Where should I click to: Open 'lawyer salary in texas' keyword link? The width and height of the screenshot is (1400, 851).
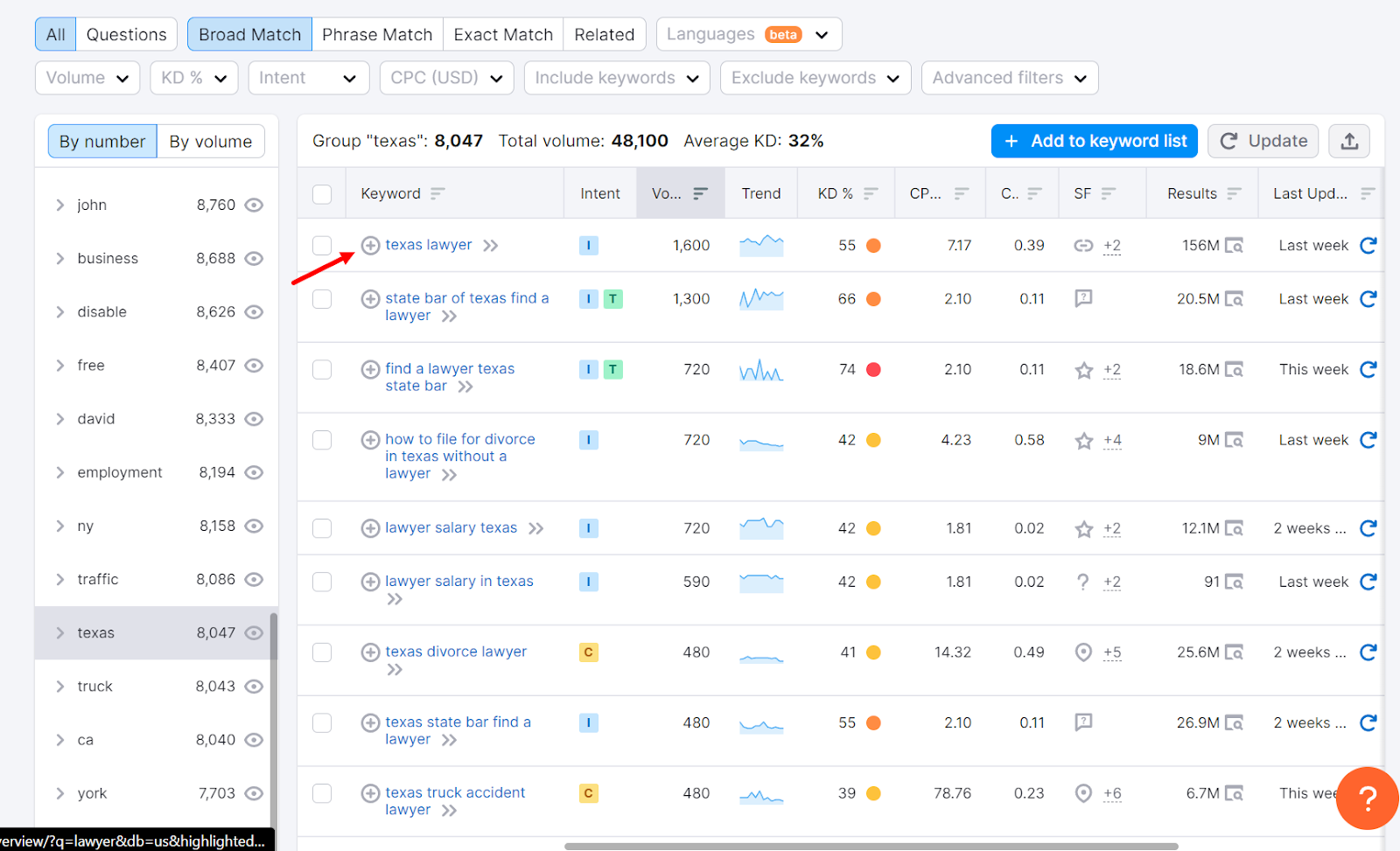(459, 582)
